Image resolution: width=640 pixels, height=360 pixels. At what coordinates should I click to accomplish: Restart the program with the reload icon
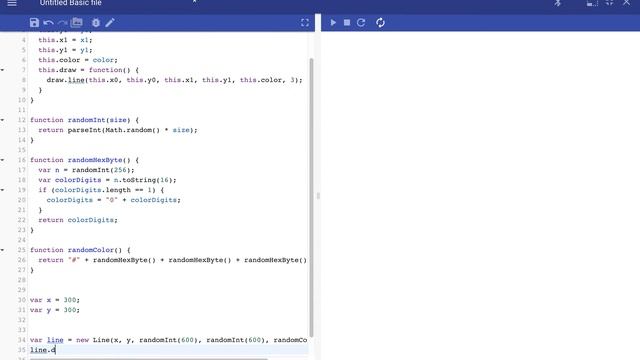(361, 23)
